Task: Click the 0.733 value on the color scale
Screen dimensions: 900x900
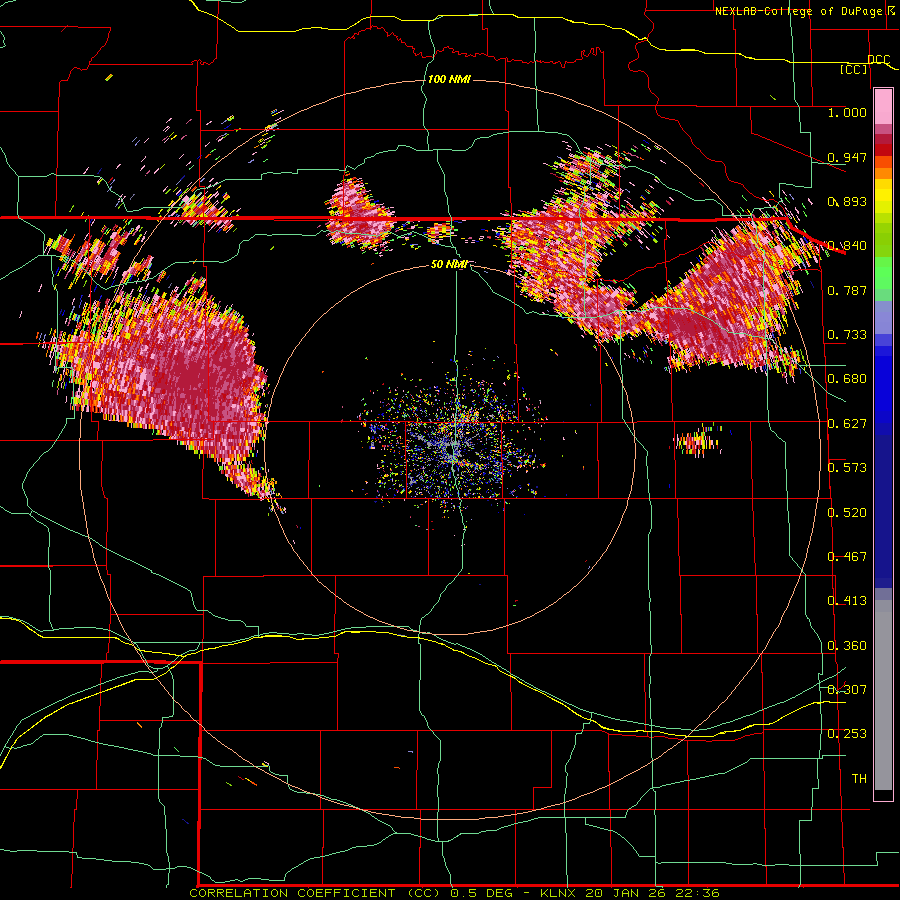Action: [x=847, y=335]
